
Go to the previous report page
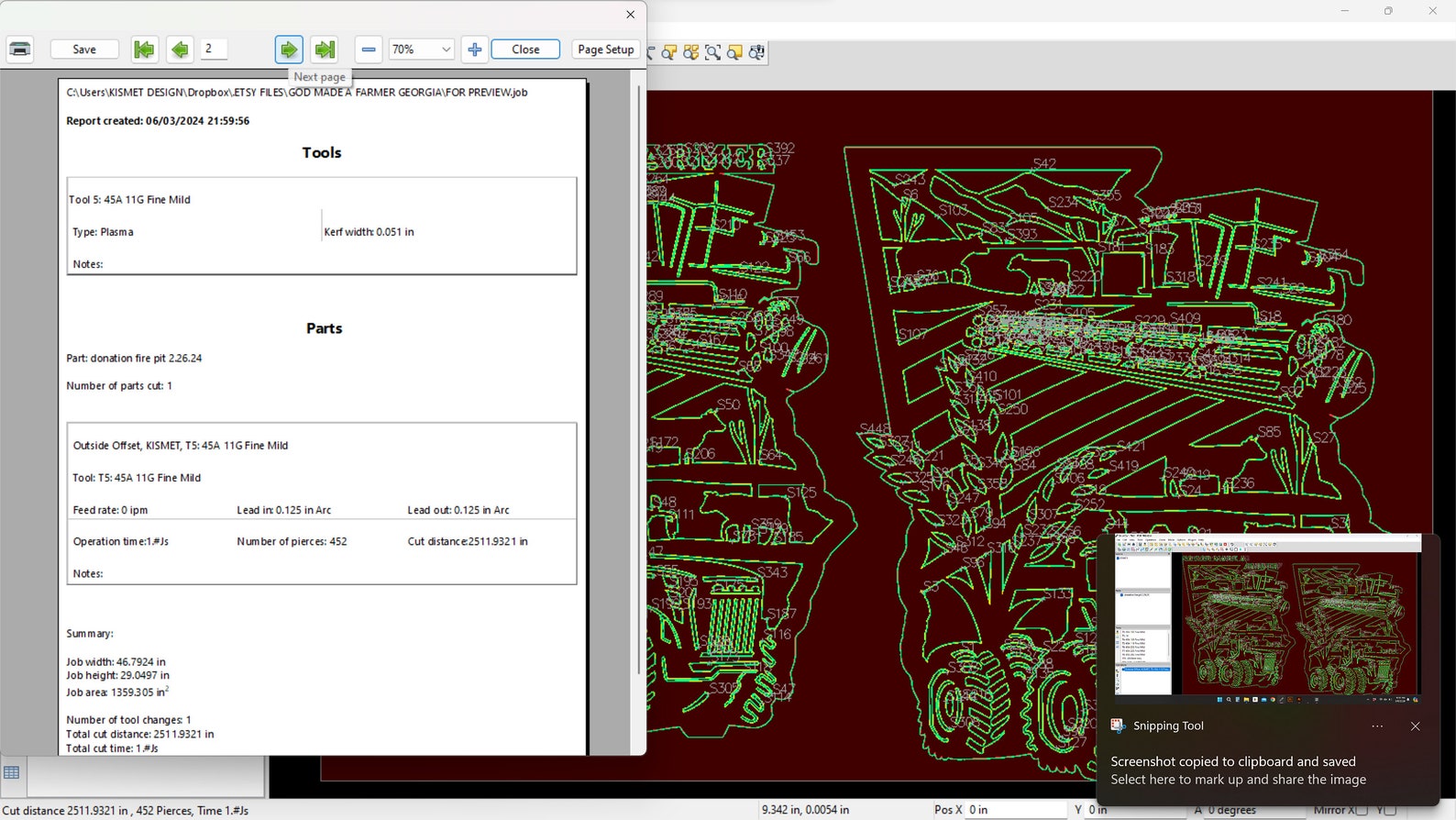(180, 50)
